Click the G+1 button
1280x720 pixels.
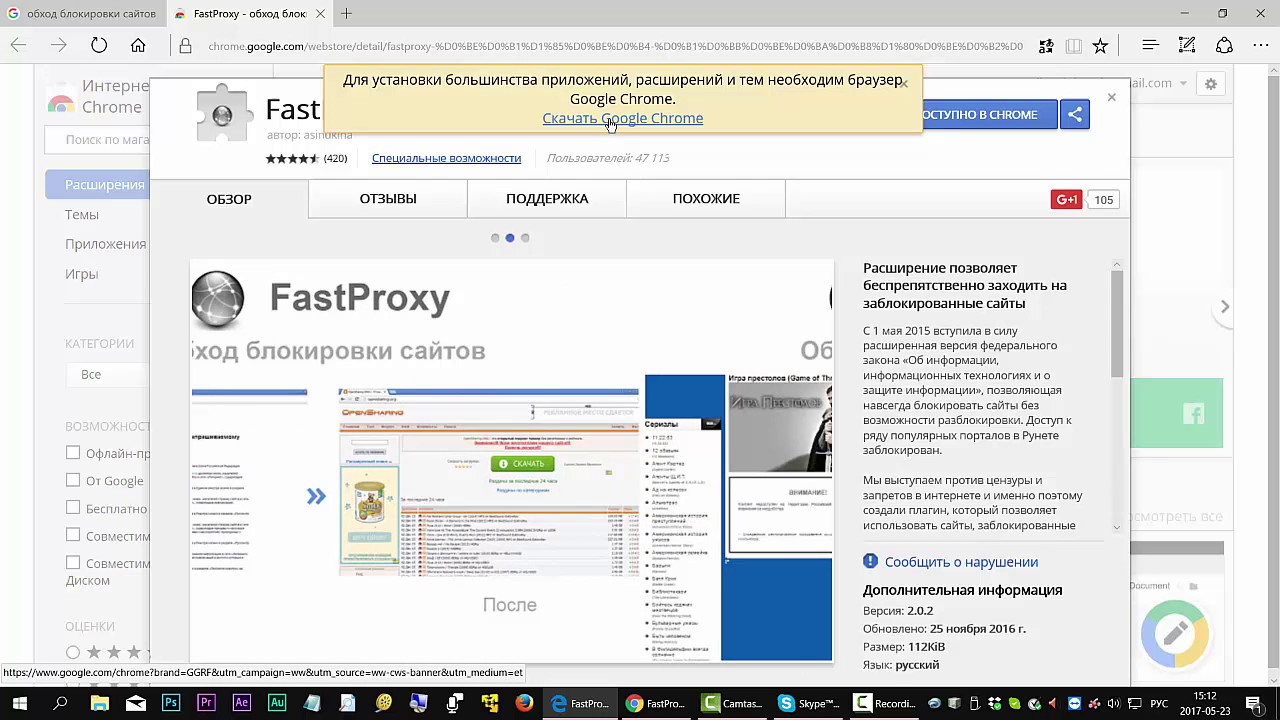(1066, 199)
